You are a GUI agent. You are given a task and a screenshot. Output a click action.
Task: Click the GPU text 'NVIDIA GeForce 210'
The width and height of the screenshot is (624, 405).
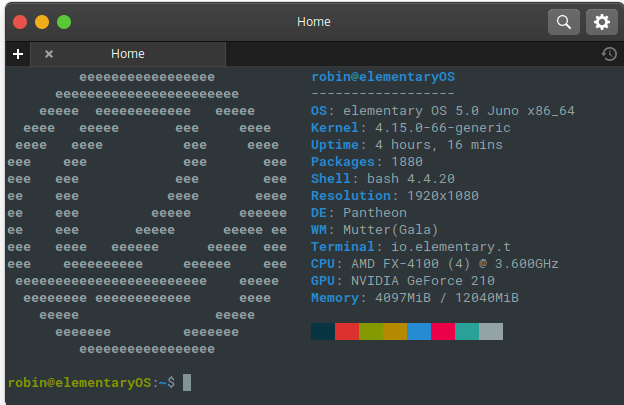(x=423, y=281)
